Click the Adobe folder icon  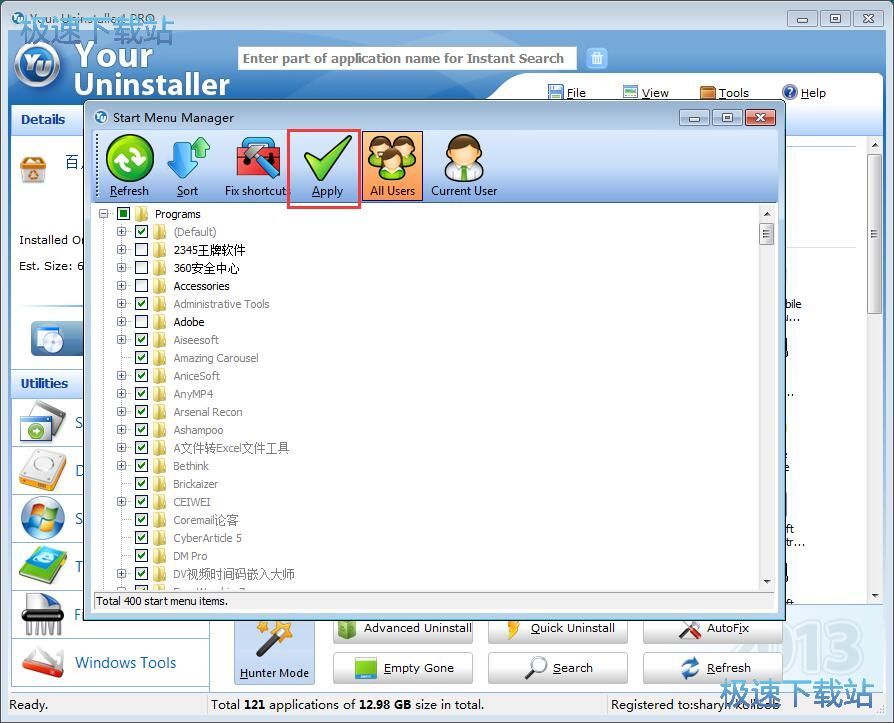pyautogui.click(x=160, y=322)
